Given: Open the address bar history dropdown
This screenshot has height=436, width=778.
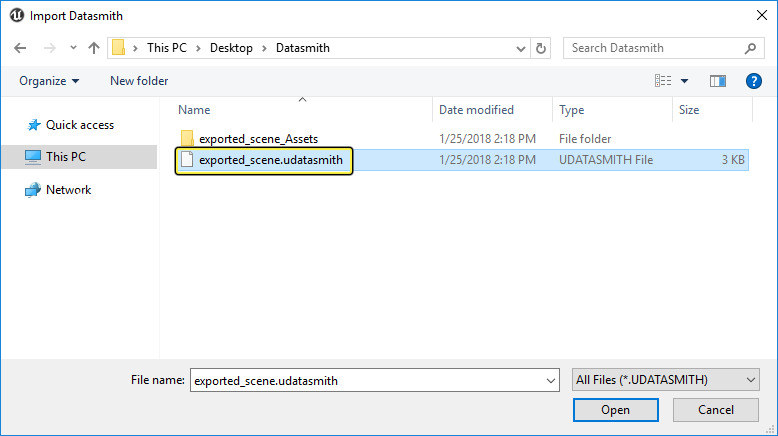Looking at the screenshot, I should [520, 49].
